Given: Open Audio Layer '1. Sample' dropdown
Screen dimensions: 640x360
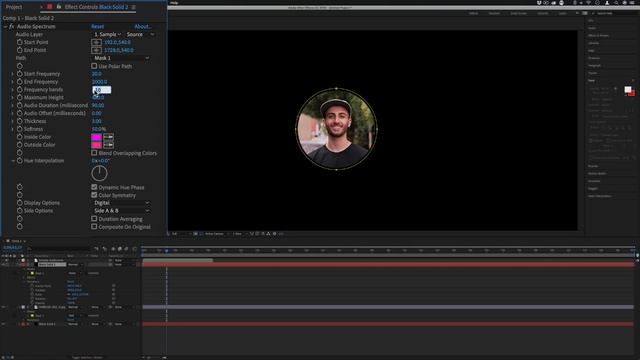Looking at the screenshot, I should point(107,34).
